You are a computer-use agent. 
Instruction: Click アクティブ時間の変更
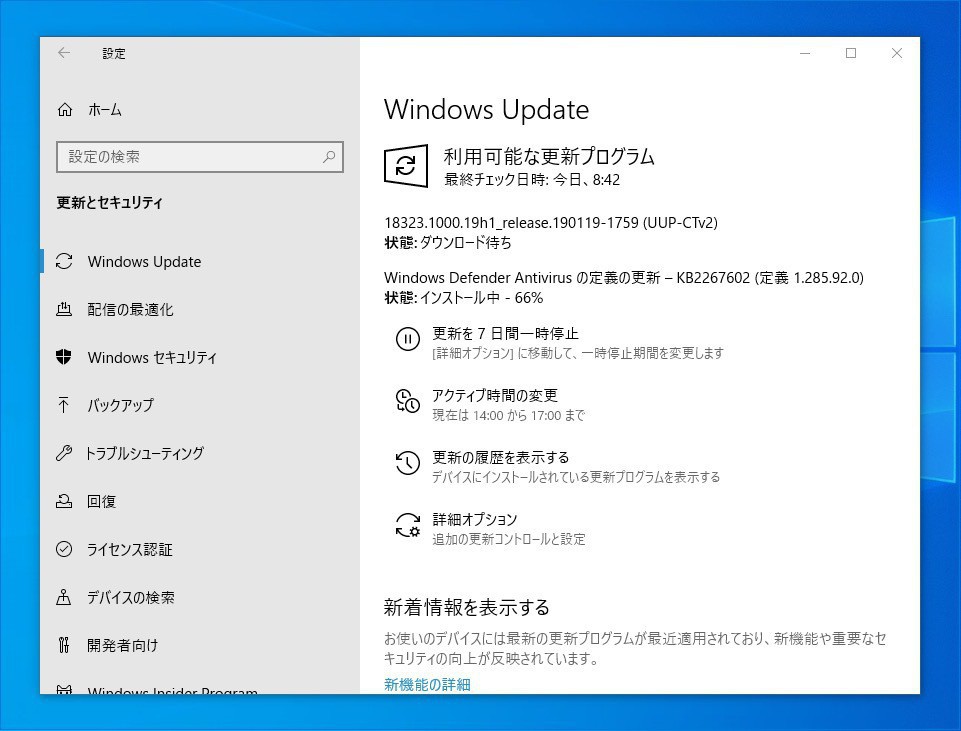[x=495, y=395]
